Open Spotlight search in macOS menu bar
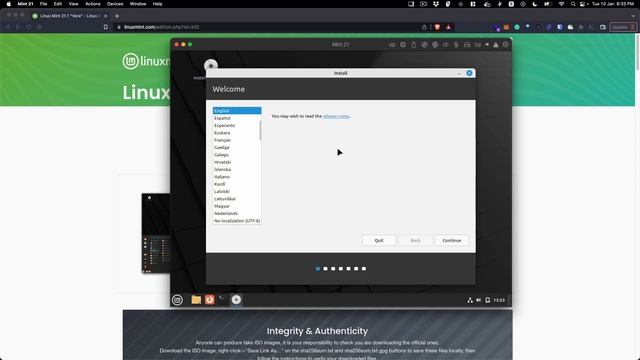Image resolution: width=640 pixels, height=360 pixels. 573,4
